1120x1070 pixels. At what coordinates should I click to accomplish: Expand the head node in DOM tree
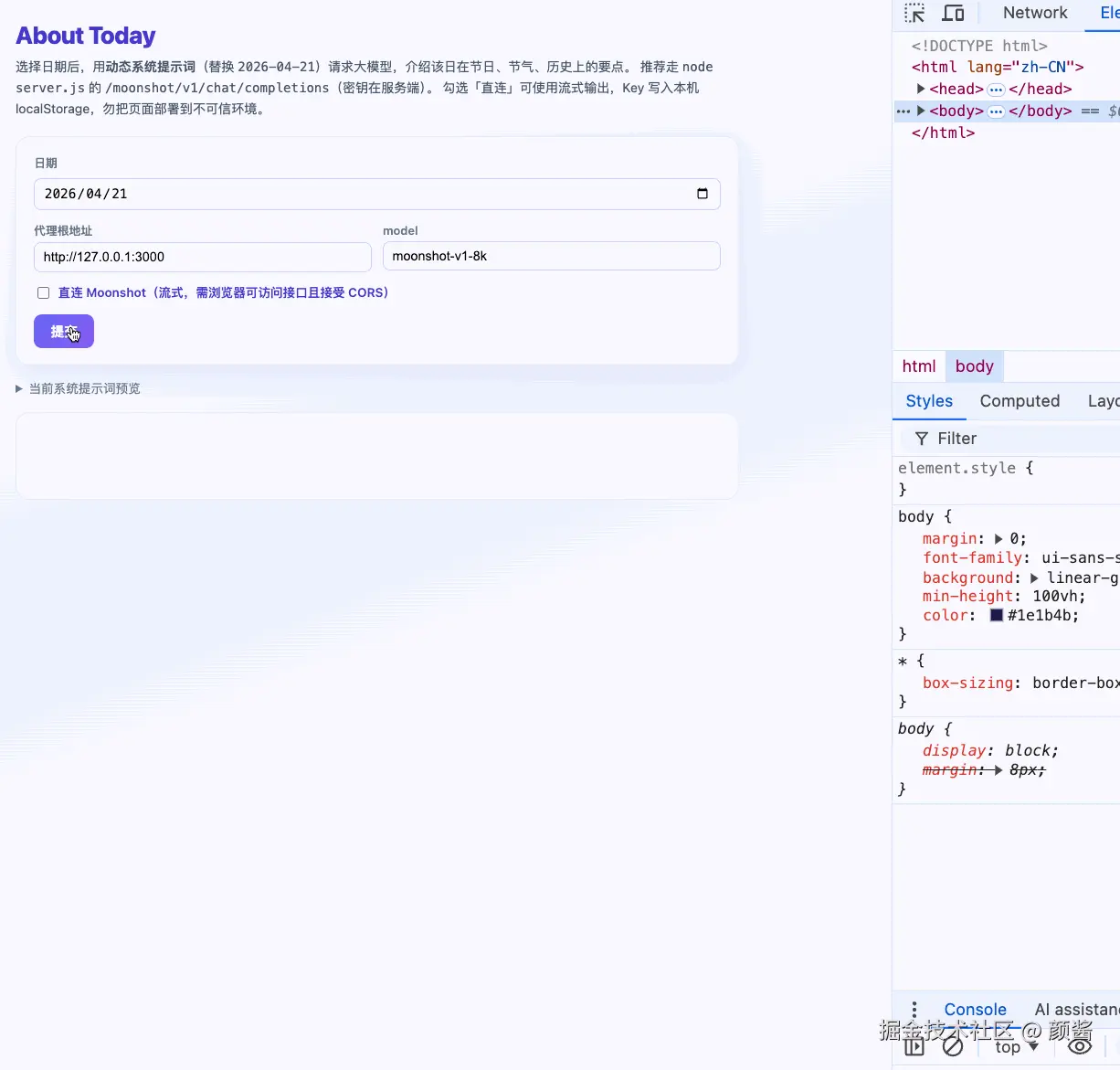pyautogui.click(x=921, y=89)
